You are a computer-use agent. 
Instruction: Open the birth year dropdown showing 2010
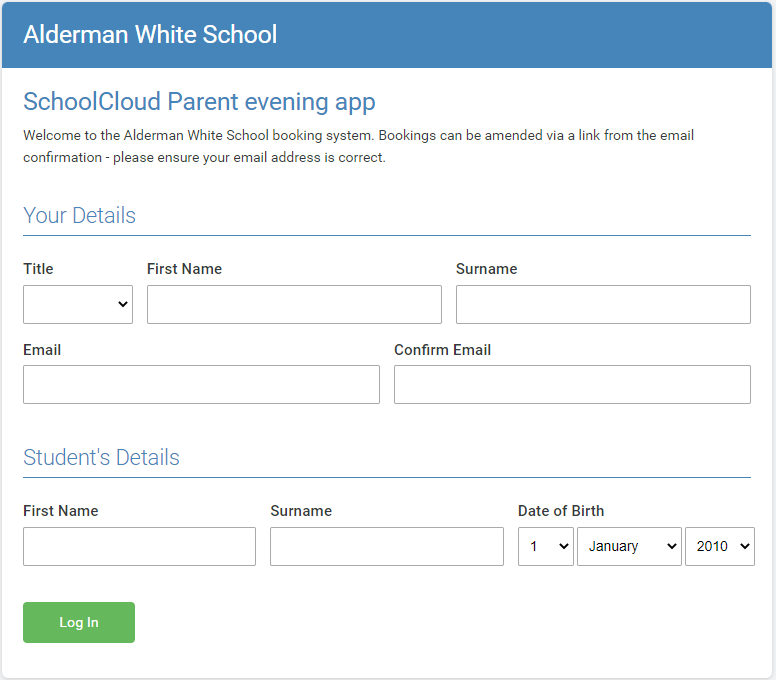point(719,546)
